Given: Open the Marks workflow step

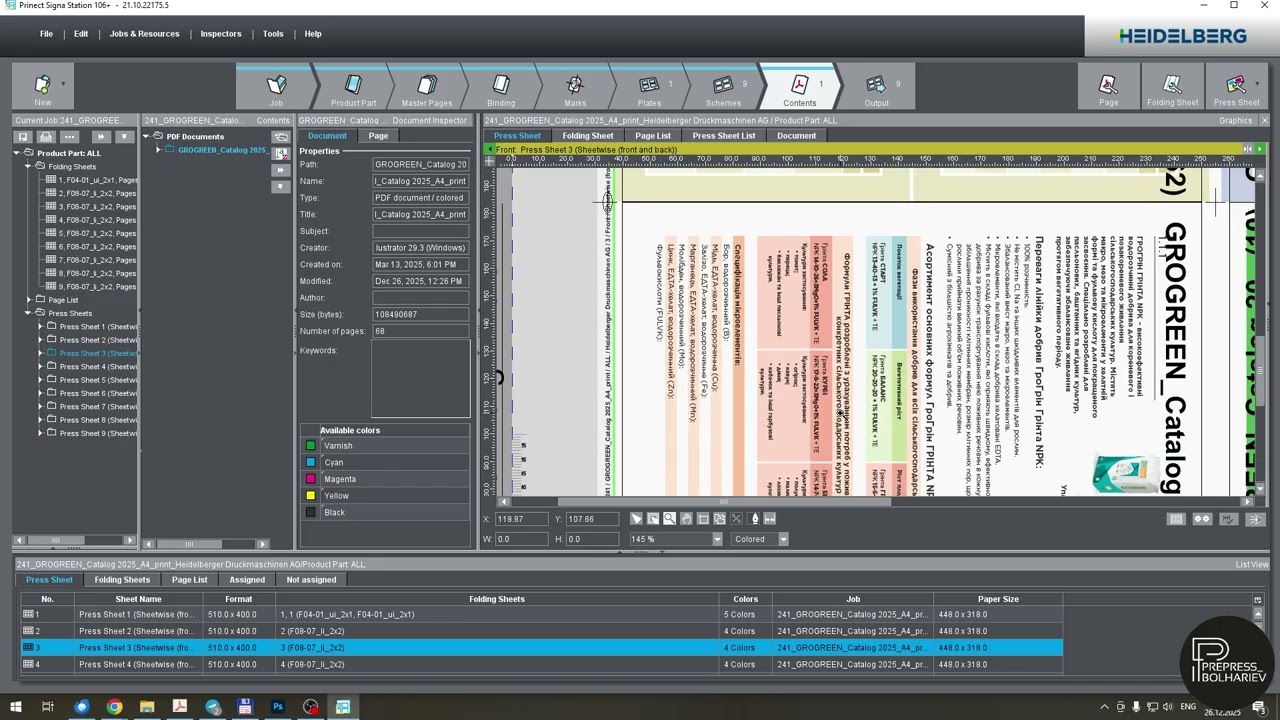Looking at the screenshot, I should [x=575, y=87].
